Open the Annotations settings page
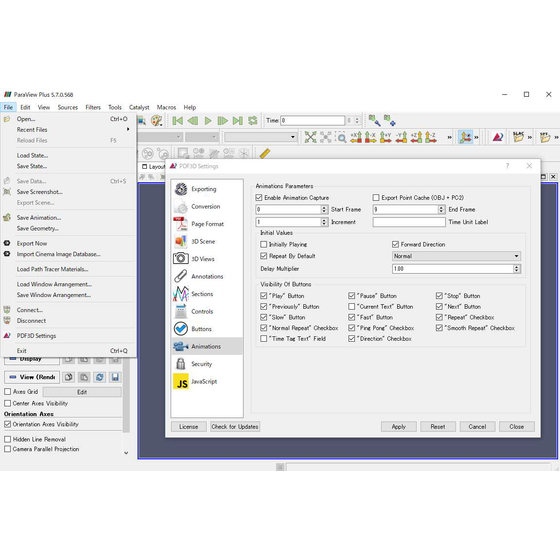 click(207, 276)
